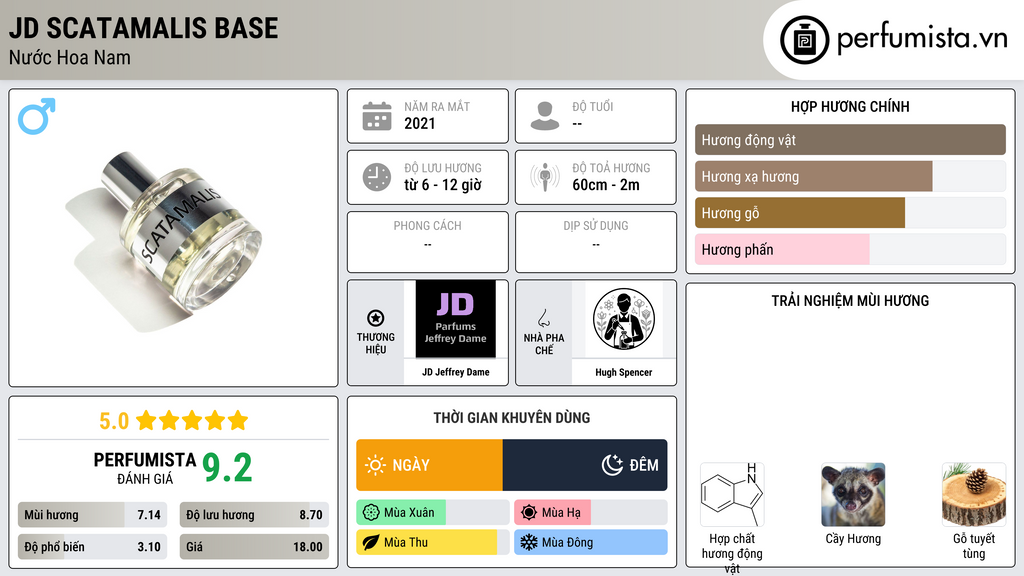
Task: Click the moon icon in the Đêm bar
Action: pos(612,465)
